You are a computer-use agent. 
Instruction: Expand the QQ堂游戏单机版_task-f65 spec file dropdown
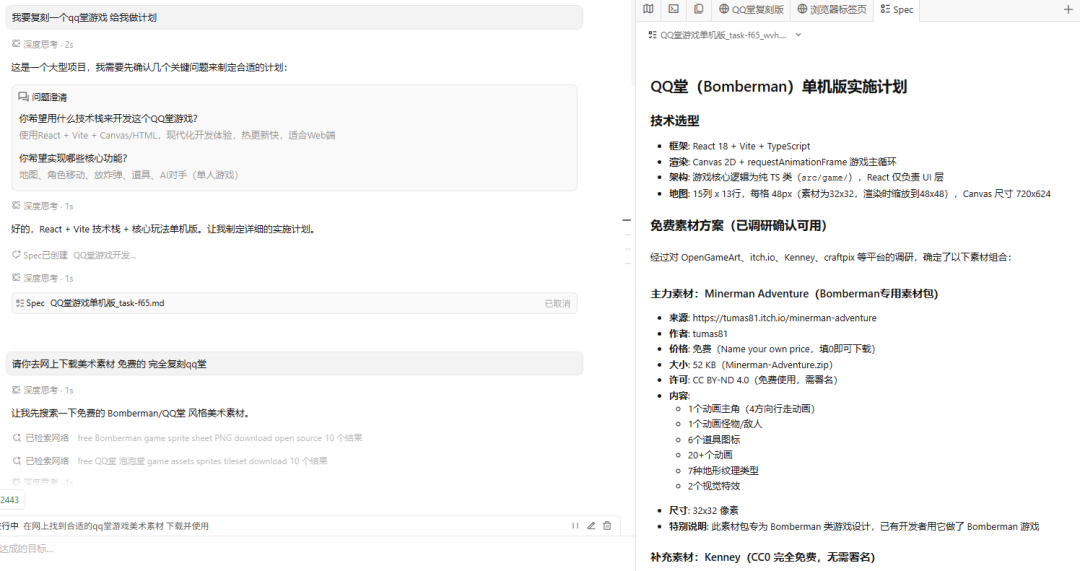pyautogui.click(x=798, y=34)
